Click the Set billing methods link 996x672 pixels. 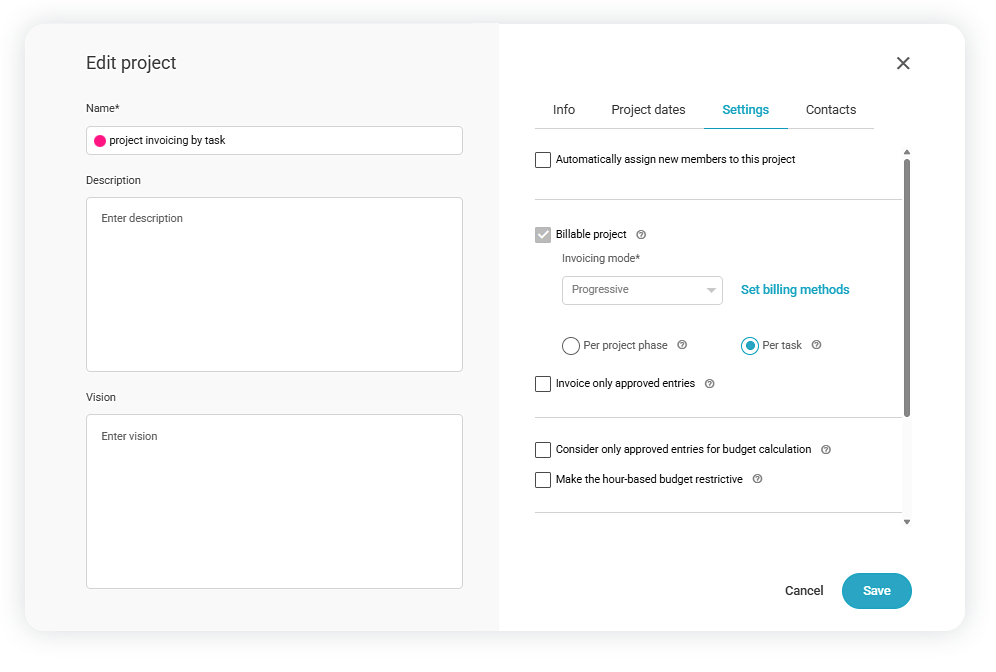[x=795, y=290]
